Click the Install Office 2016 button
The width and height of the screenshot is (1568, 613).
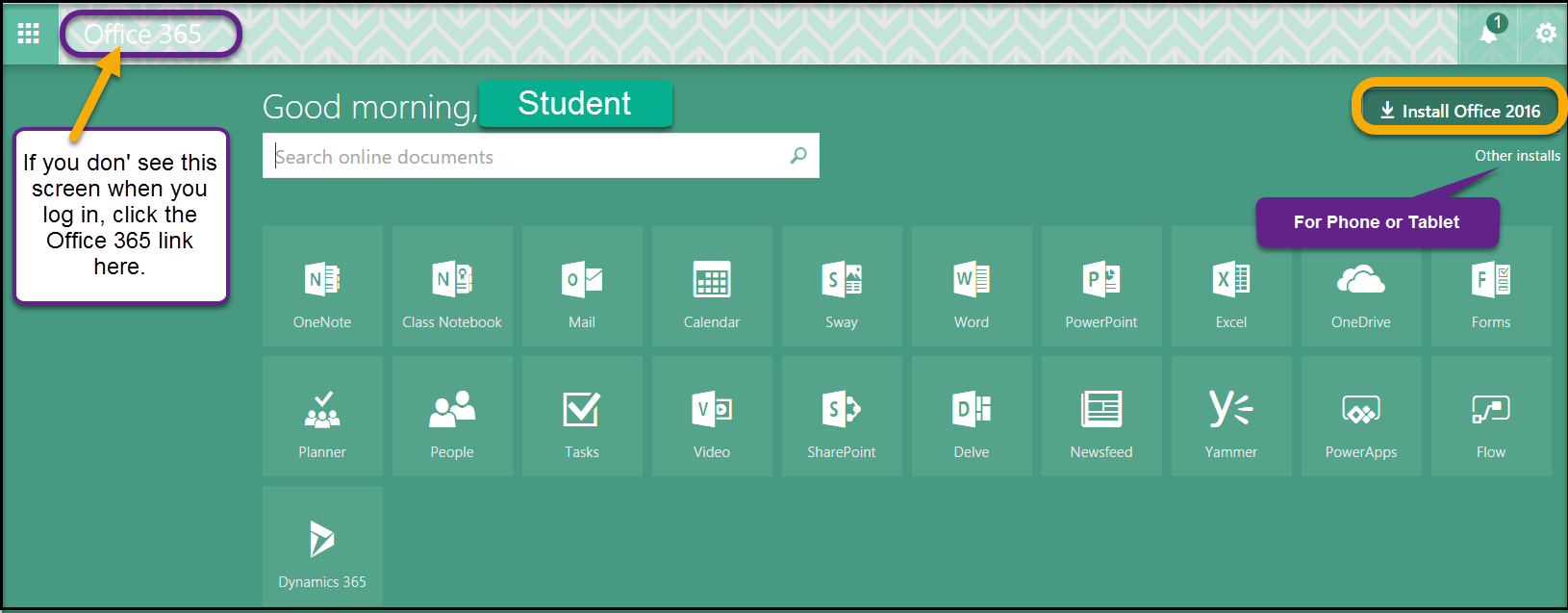(1460, 111)
